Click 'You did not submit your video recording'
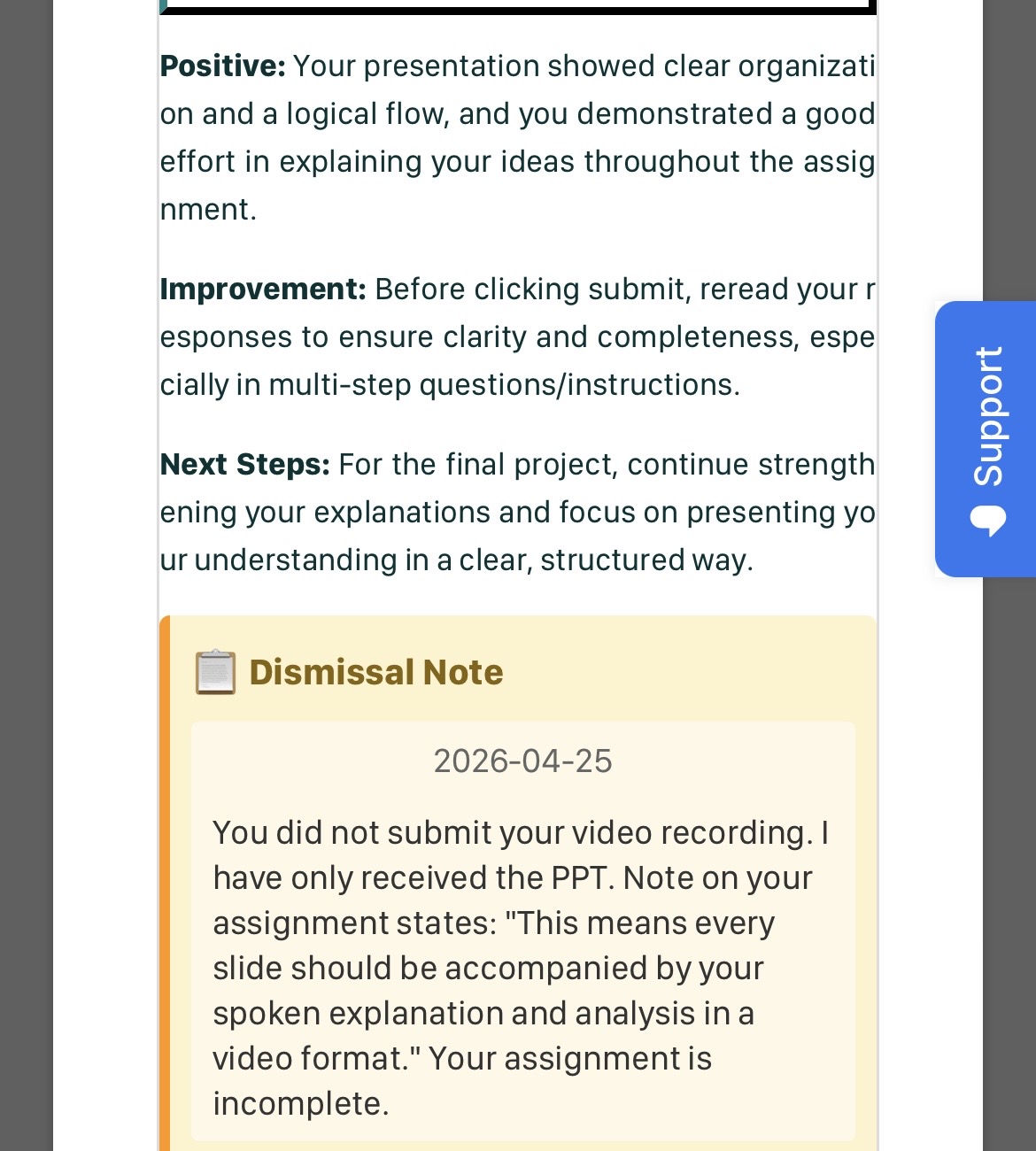The image size is (1036, 1151). click(512, 833)
